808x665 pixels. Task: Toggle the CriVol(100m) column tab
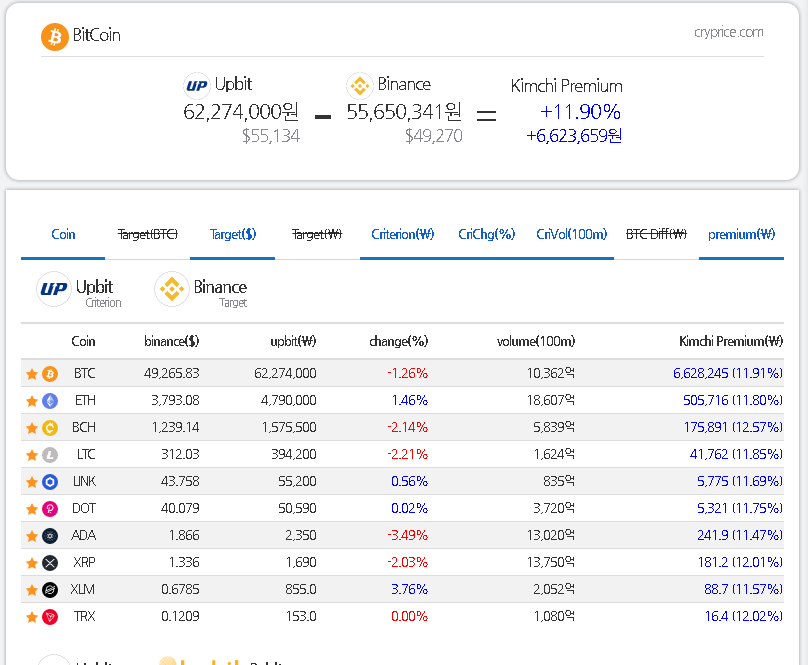point(571,235)
